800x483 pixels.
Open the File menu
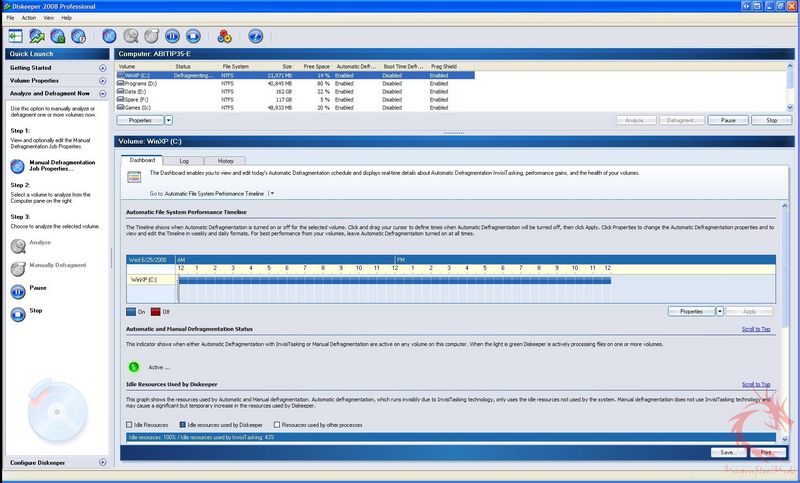click(x=10, y=18)
